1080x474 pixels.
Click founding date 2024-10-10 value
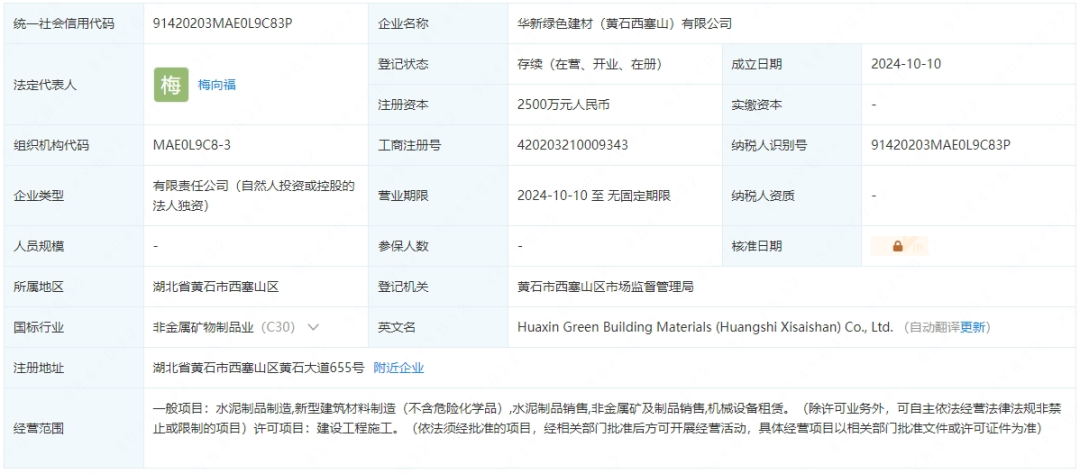[906, 64]
